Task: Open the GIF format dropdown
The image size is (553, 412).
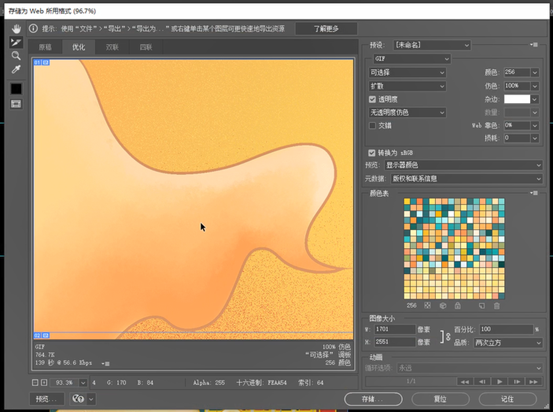Action: [412, 59]
